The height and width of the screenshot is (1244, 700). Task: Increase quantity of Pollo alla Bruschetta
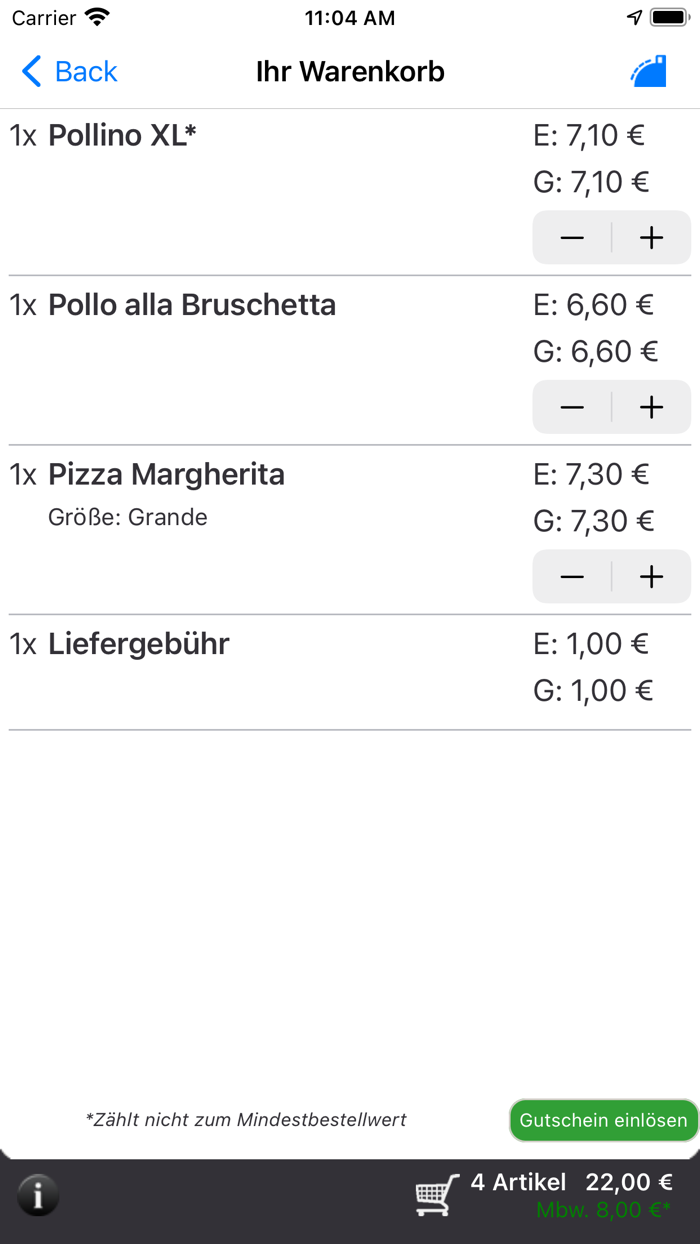(x=651, y=407)
